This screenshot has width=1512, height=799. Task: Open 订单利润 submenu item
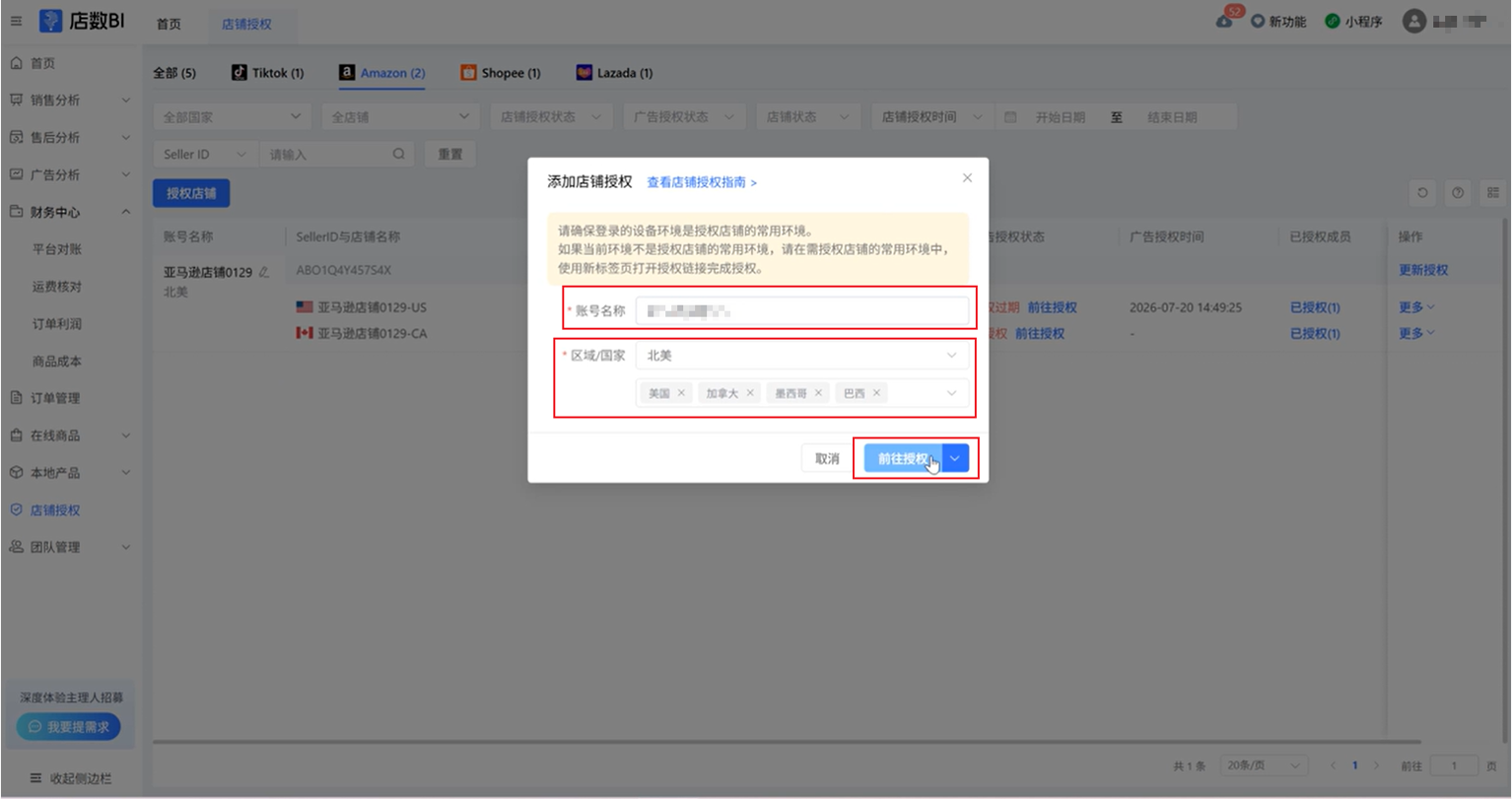pos(57,323)
